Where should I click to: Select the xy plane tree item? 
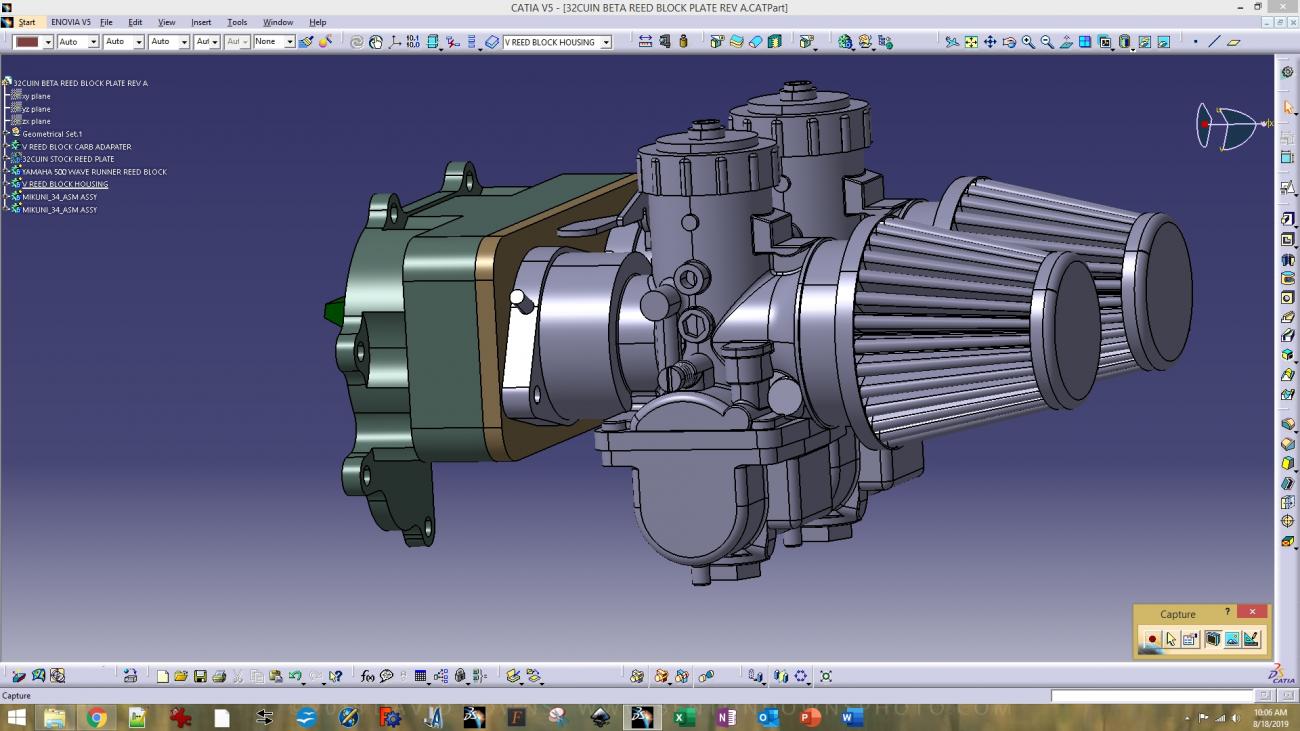click(x=36, y=96)
